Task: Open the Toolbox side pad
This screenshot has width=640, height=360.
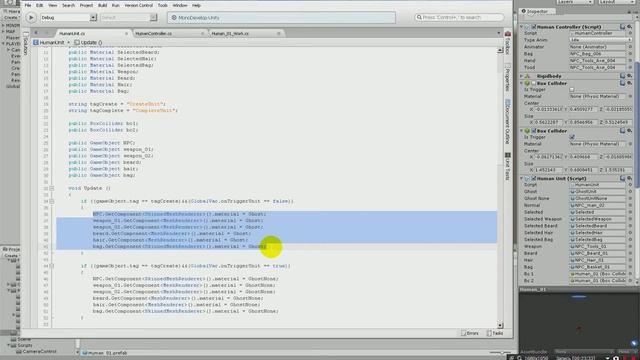Action: pos(507,43)
